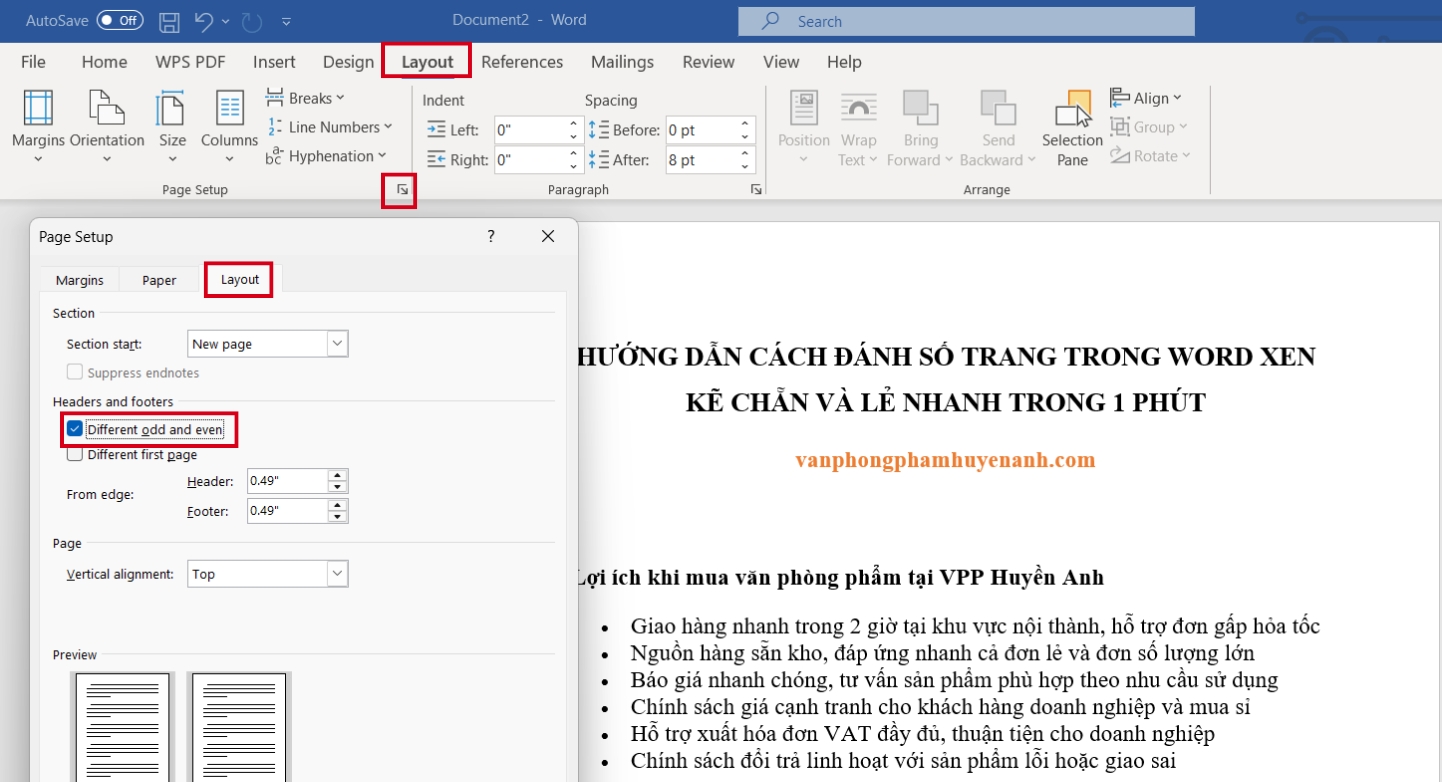The image size is (1442, 782).
Task: Open the Orientation options
Action: coord(107,128)
